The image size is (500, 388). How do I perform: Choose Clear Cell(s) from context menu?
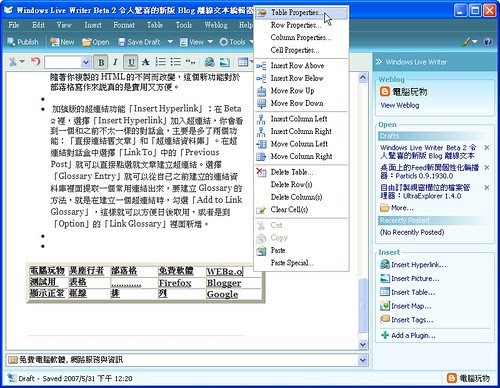(301, 210)
